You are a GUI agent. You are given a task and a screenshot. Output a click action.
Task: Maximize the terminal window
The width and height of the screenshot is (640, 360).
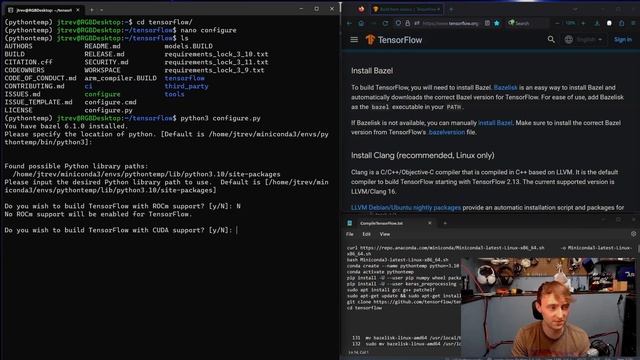(316, 9)
